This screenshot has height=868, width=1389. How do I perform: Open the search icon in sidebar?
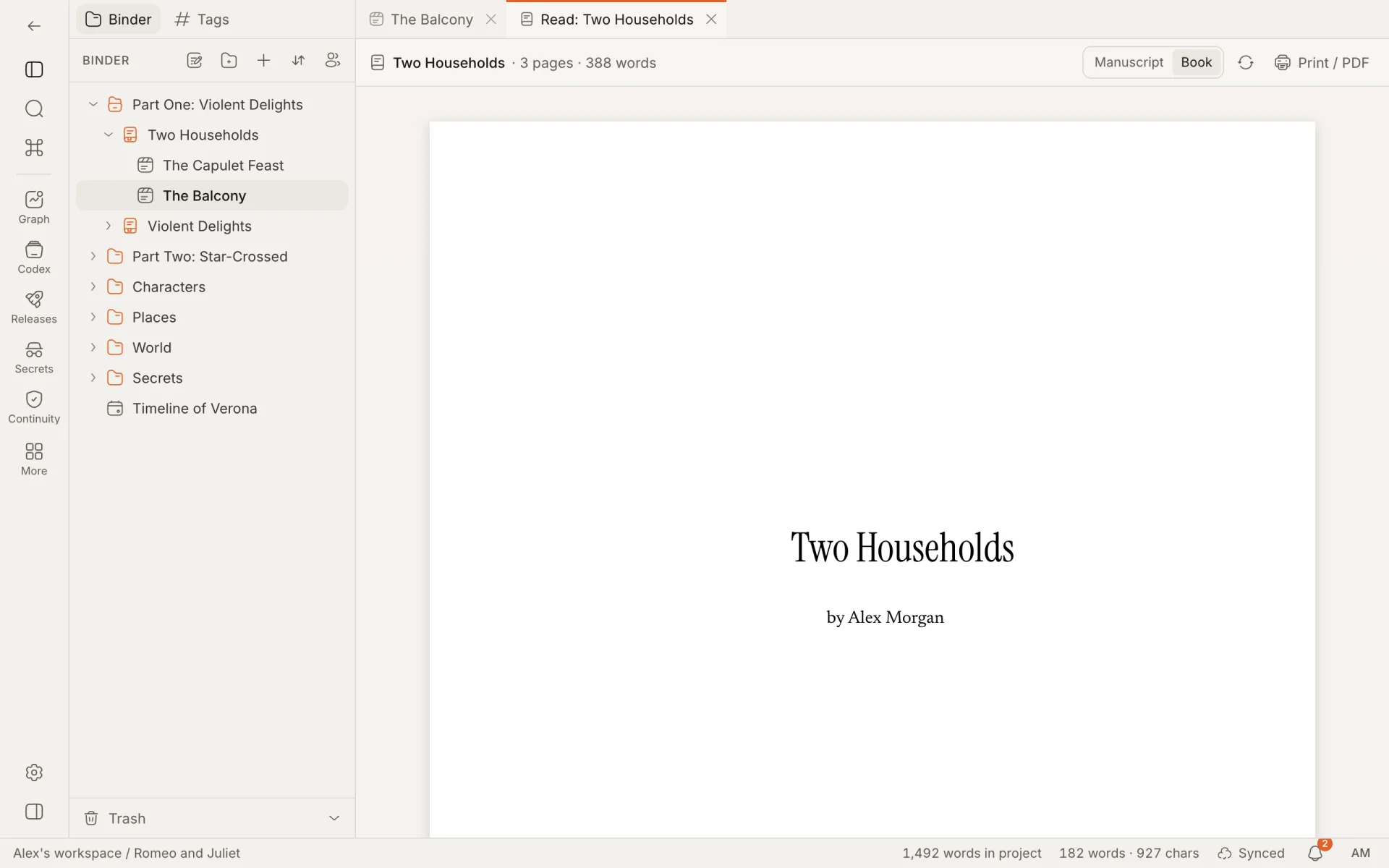click(x=34, y=109)
